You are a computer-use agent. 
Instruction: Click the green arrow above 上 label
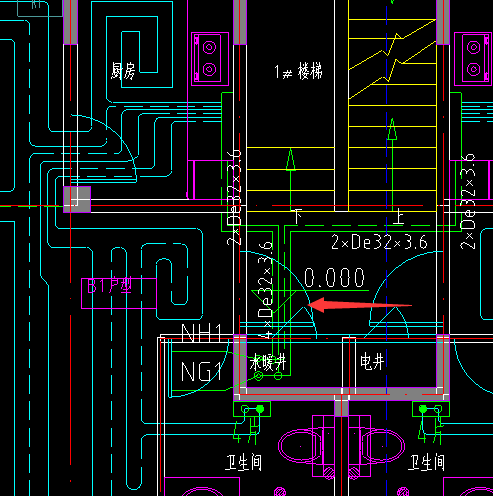392,164
